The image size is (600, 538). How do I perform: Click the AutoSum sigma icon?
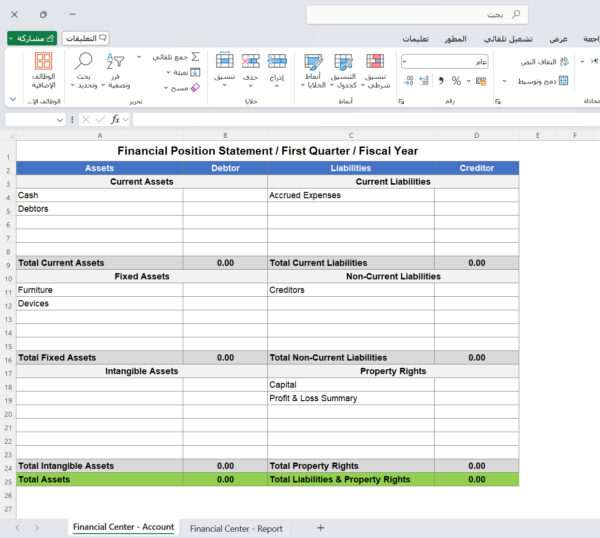(195, 57)
